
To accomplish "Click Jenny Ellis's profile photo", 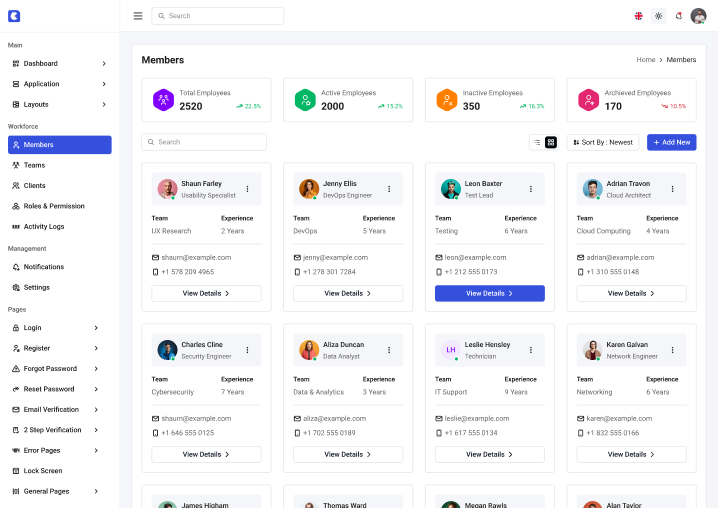I will (x=309, y=189).
